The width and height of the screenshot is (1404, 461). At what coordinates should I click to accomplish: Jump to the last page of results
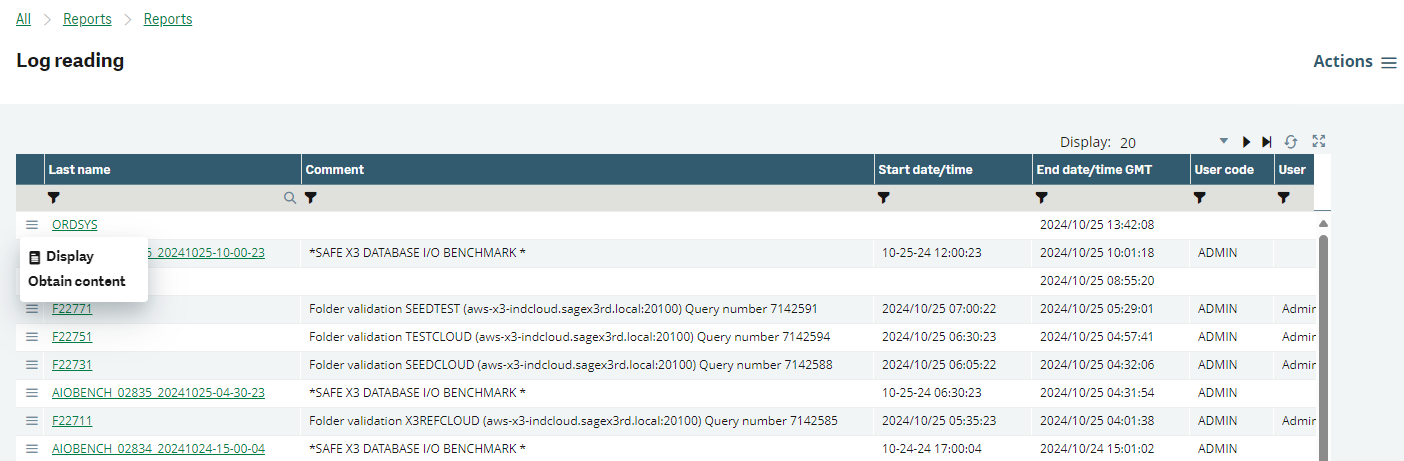1267,142
